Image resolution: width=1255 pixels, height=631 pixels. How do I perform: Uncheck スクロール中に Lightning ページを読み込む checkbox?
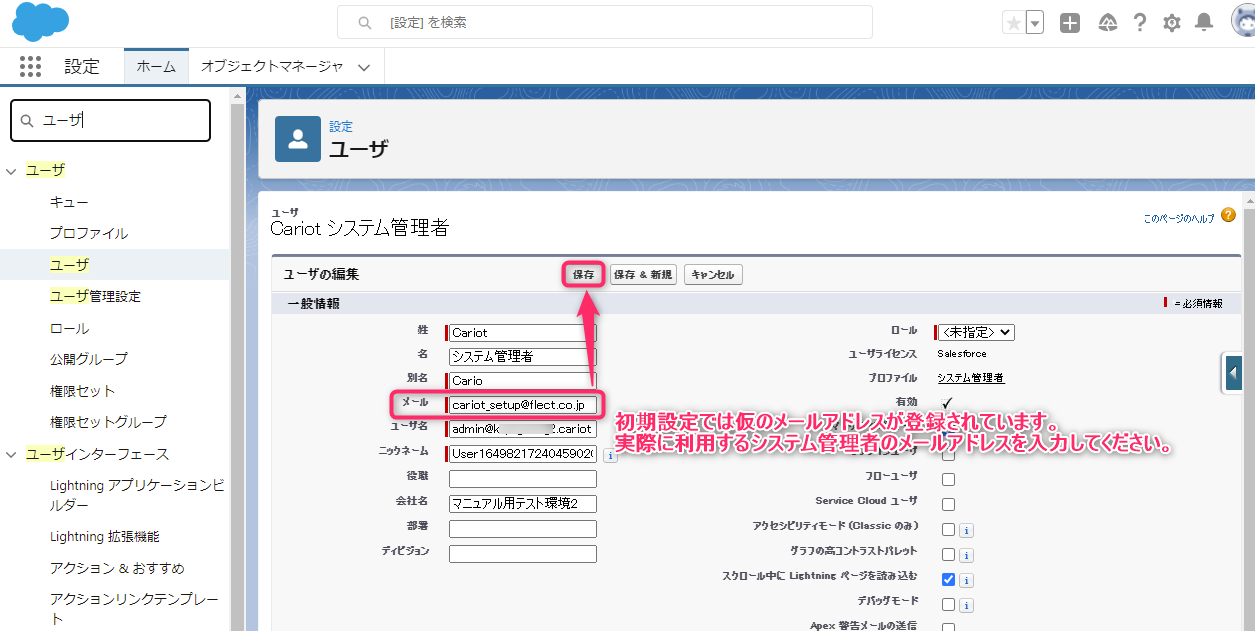point(948,579)
